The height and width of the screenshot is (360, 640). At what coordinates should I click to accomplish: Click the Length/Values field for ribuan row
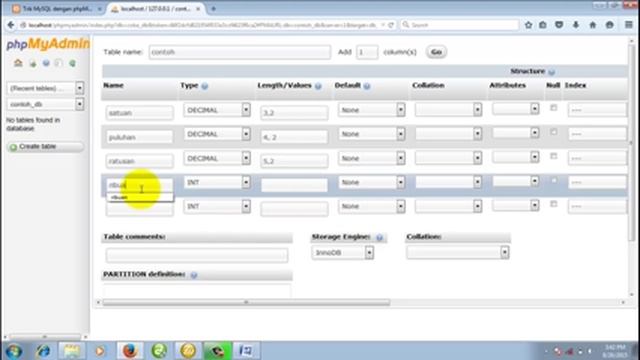294,185
